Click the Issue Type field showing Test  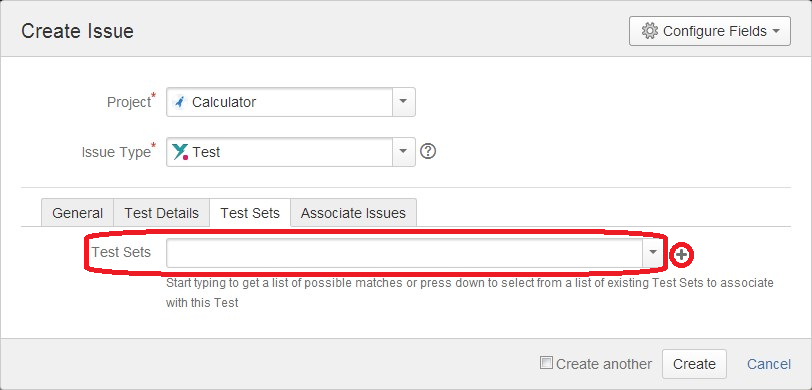coord(291,152)
